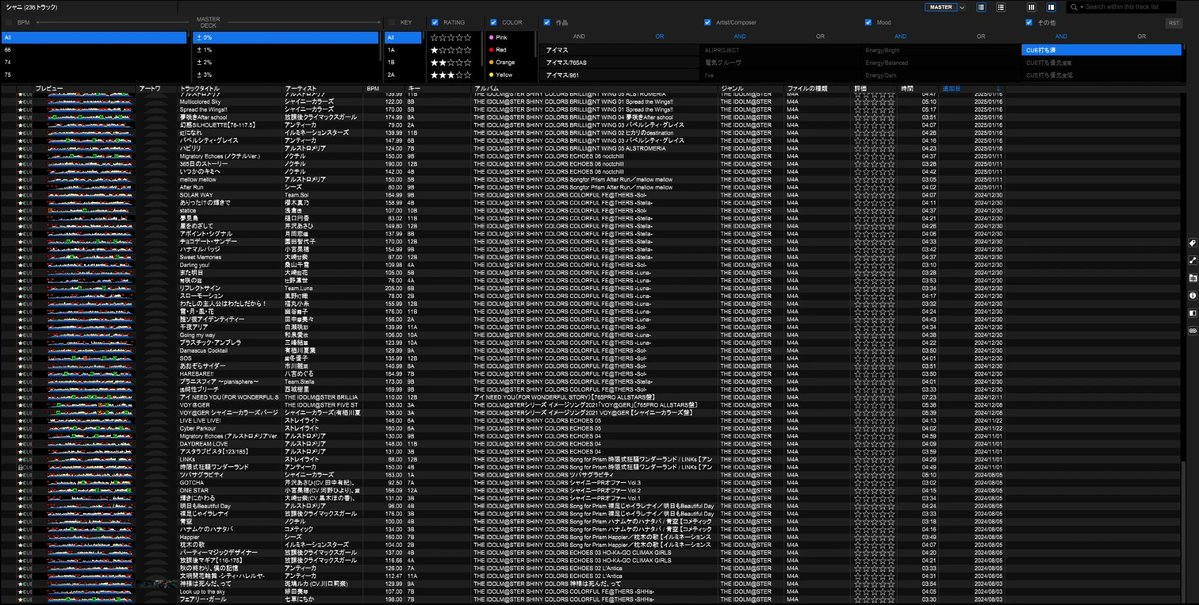
Task: Select AND under Artist/Composer
Action: pos(739,36)
